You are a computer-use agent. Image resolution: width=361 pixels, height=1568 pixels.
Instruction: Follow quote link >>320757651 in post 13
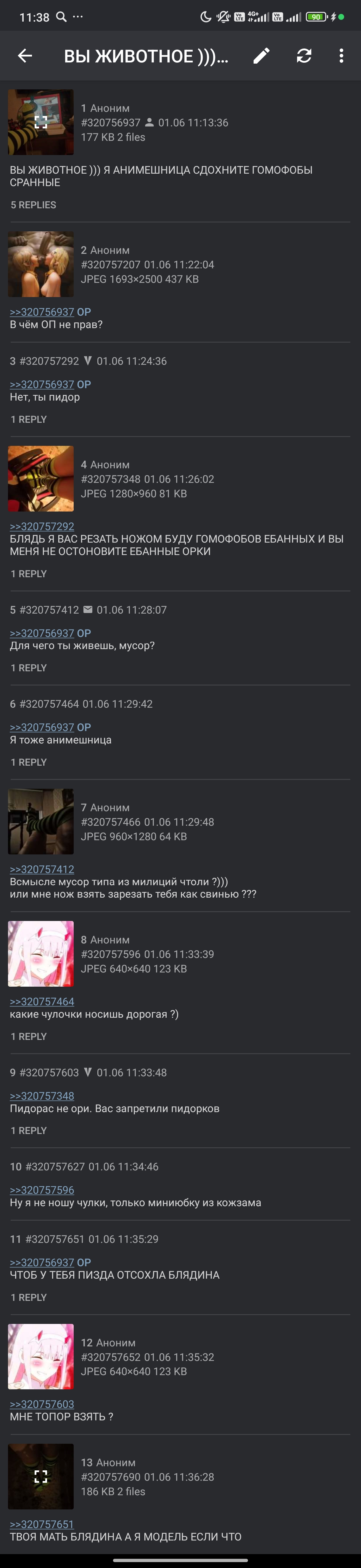42,1524
